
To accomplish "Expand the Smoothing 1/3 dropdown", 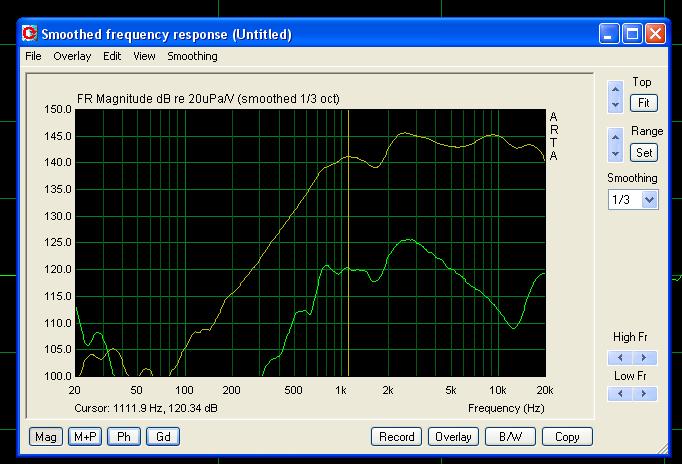I will 649,200.
